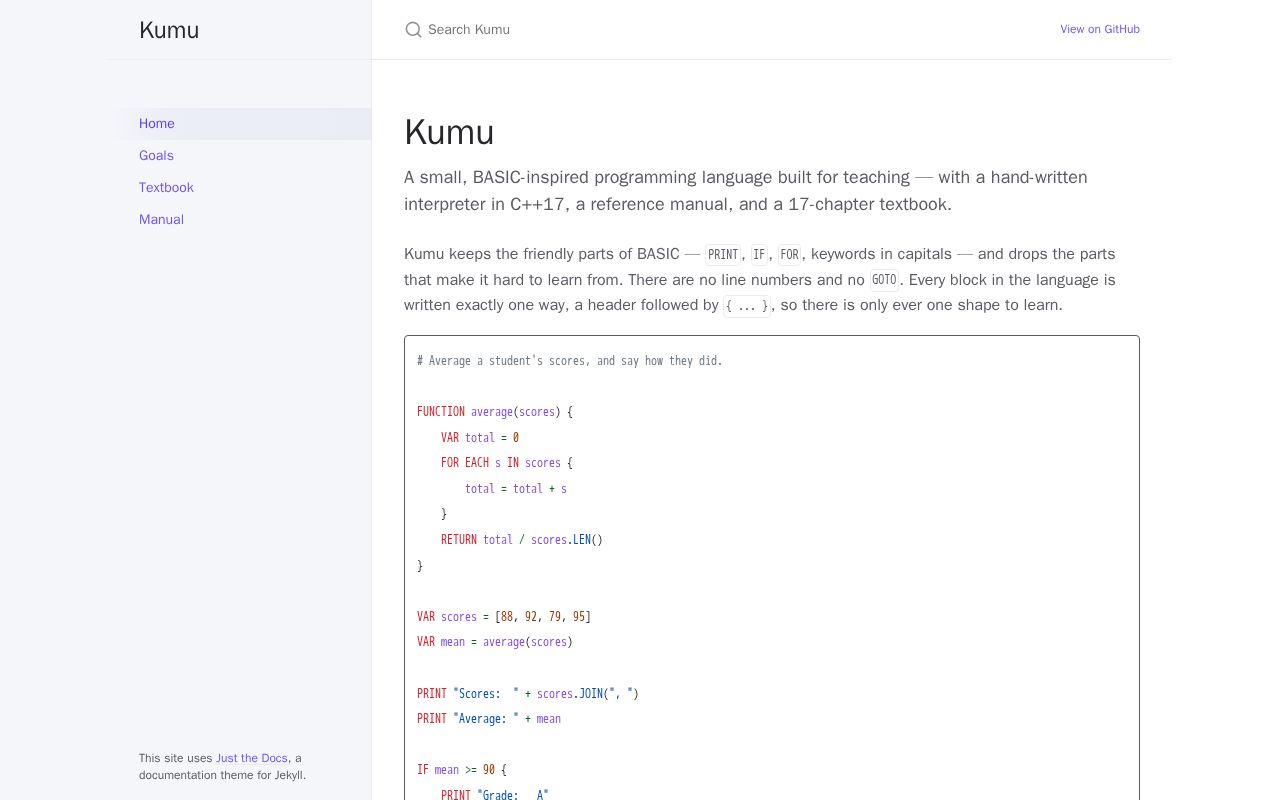Click the 'FUNCTION average(scores) {' code line

[495, 412]
